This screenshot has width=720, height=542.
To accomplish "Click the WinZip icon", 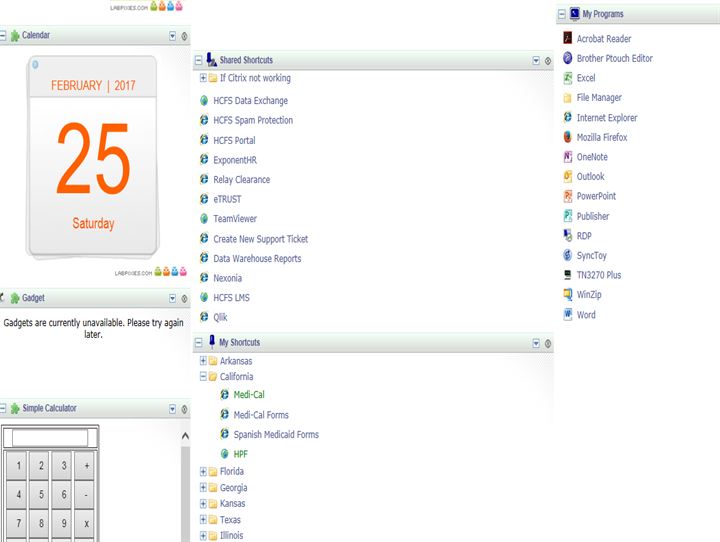I will [568, 295].
